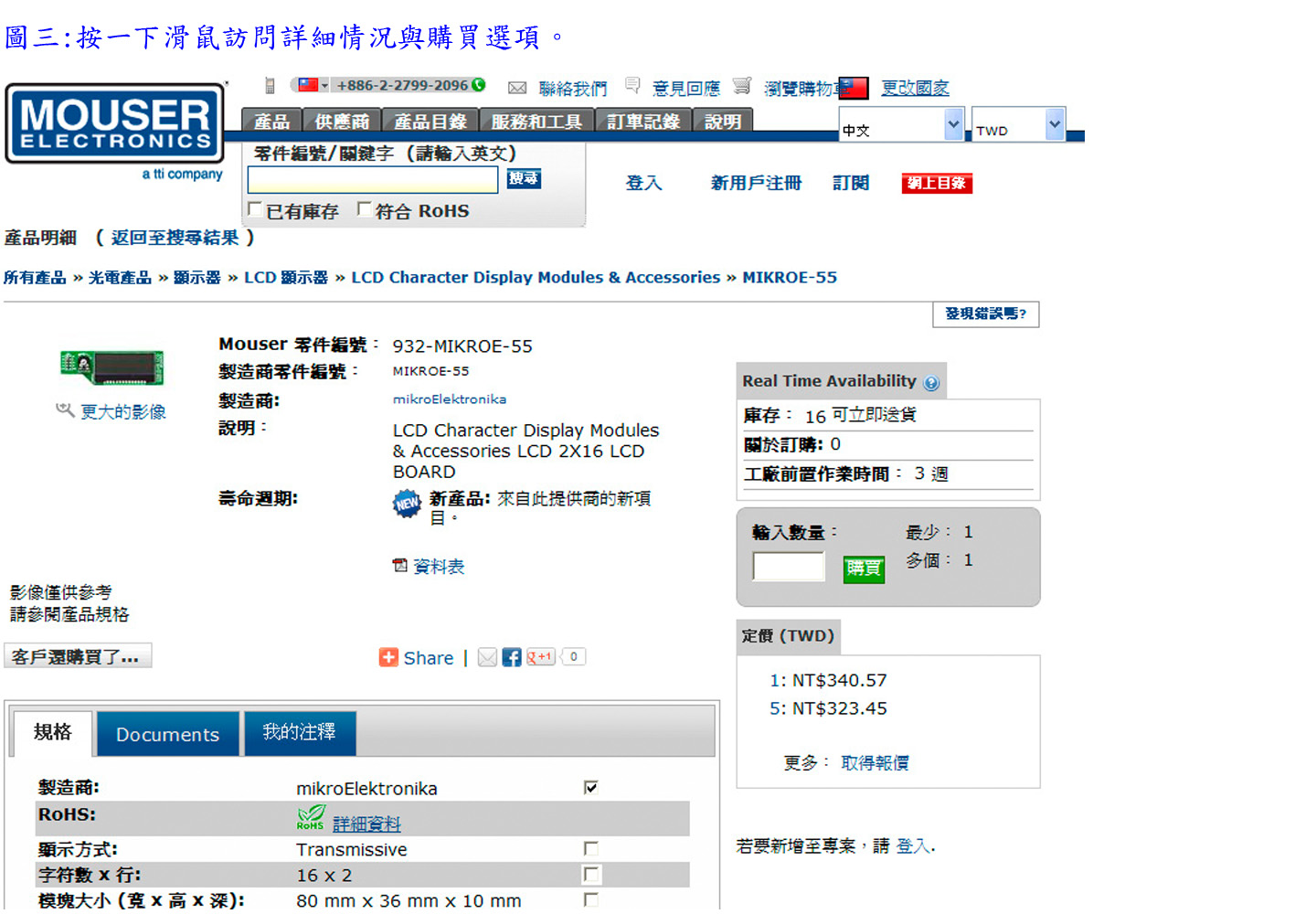Viewport: 1316px width, 914px height.
Task: Open the Real Time Availability help icon
Action: tap(931, 383)
